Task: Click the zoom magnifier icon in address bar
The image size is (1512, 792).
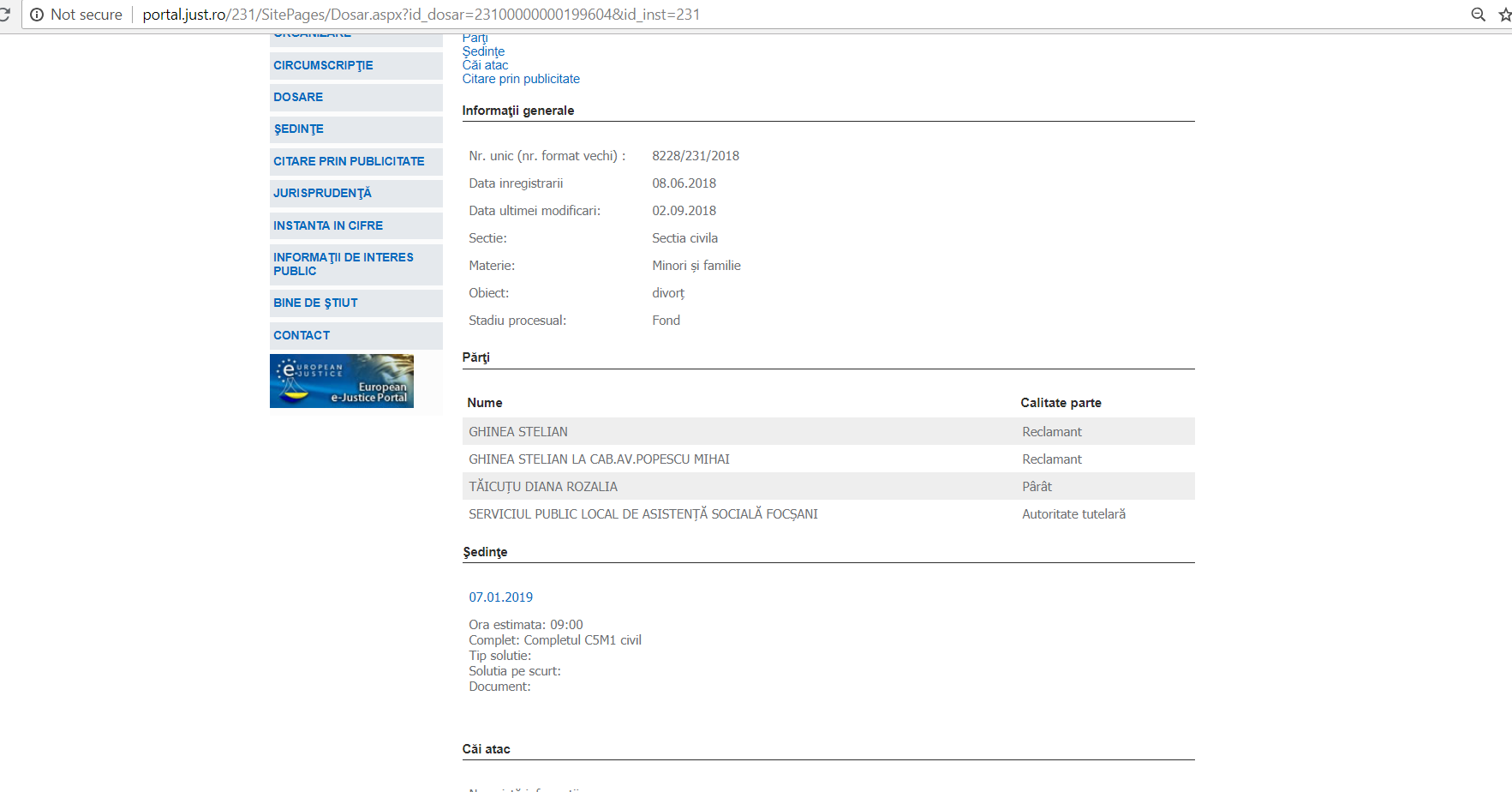Action: 1478,15
